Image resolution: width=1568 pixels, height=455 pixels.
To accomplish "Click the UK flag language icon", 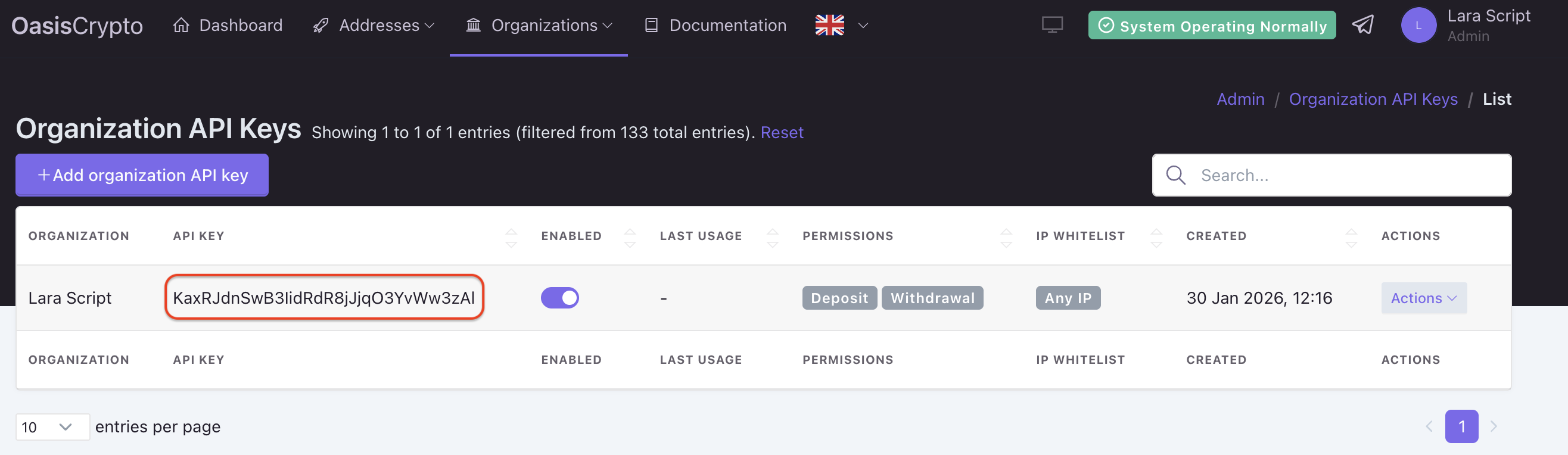I will click(x=829, y=25).
